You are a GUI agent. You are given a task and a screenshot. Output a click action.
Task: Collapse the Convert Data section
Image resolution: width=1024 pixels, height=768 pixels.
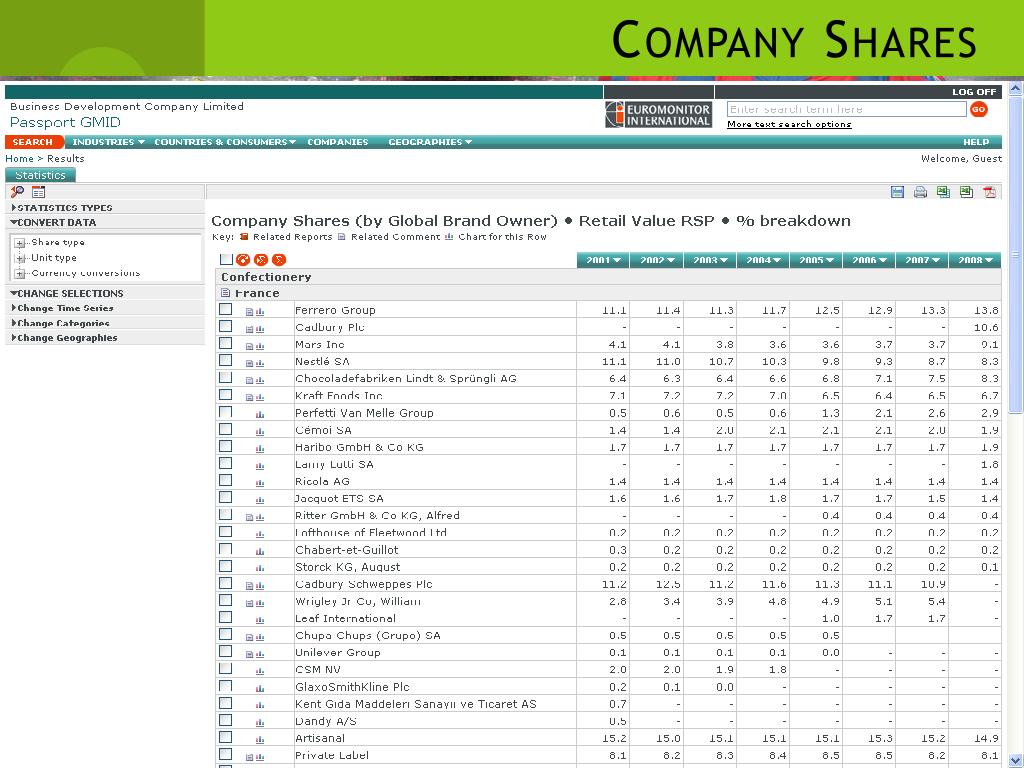pos(54,223)
